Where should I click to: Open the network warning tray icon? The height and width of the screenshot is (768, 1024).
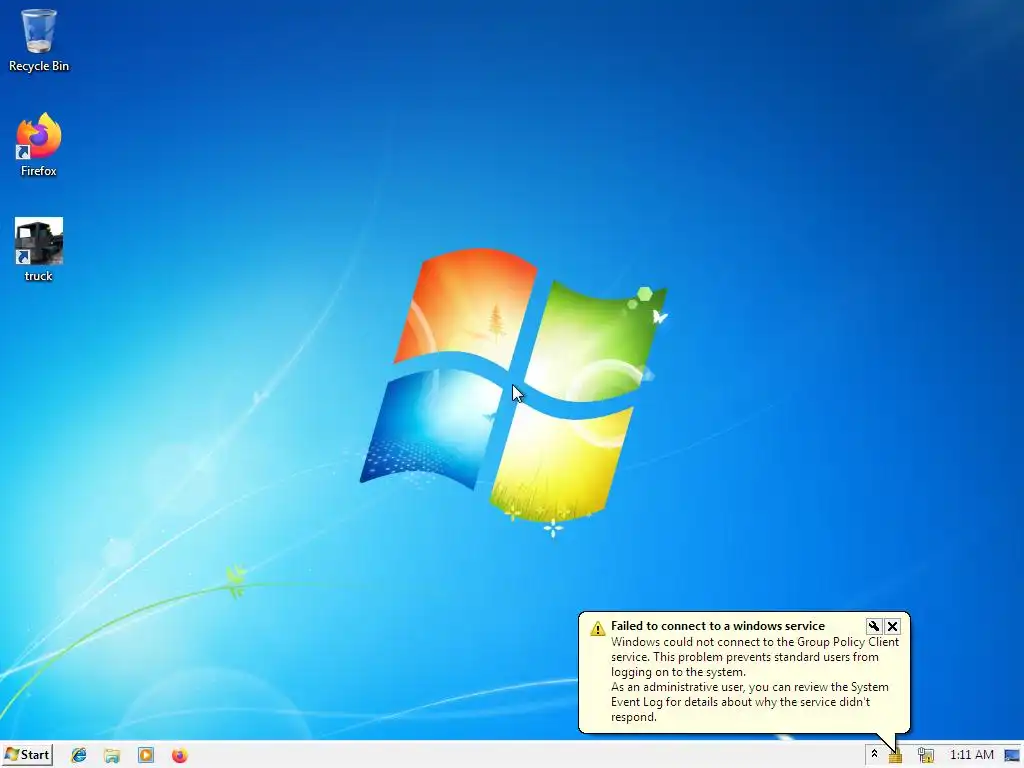925,755
